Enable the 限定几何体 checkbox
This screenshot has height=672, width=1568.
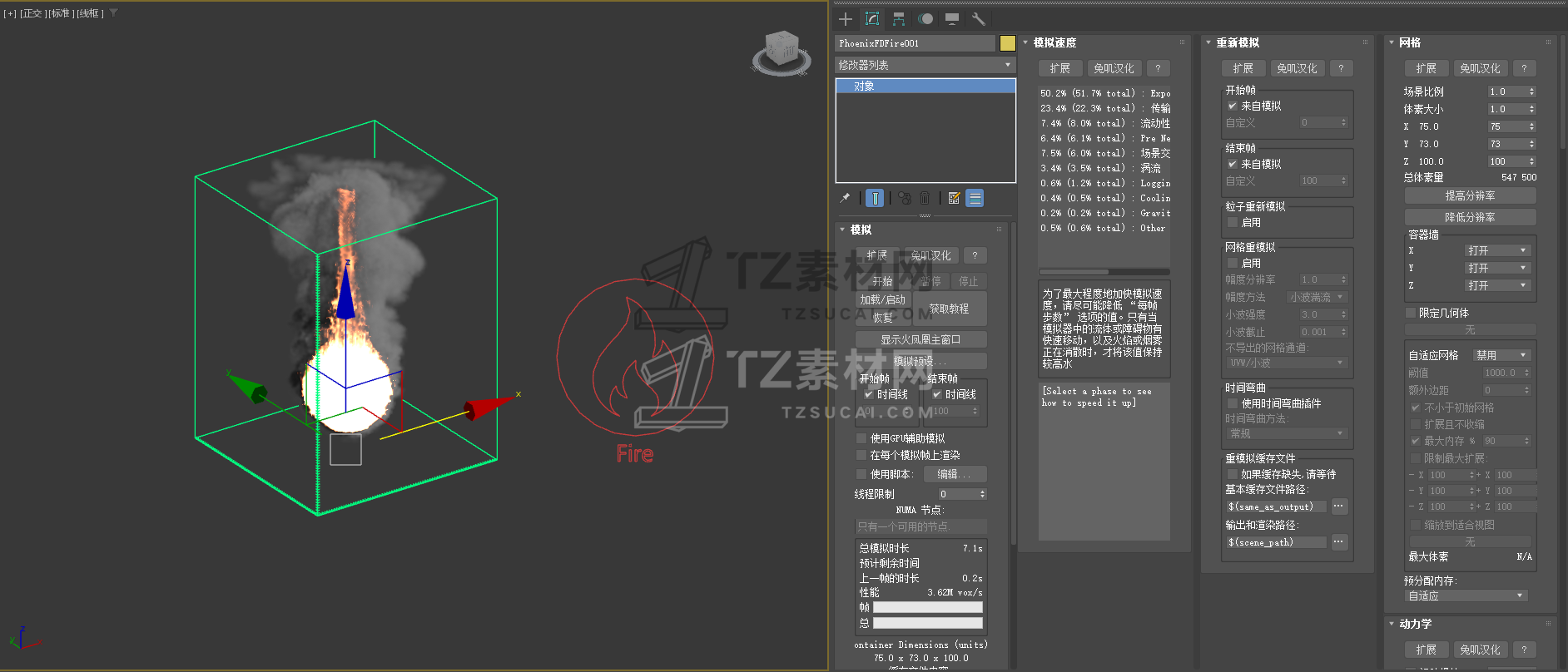click(x=1411, y=314)
